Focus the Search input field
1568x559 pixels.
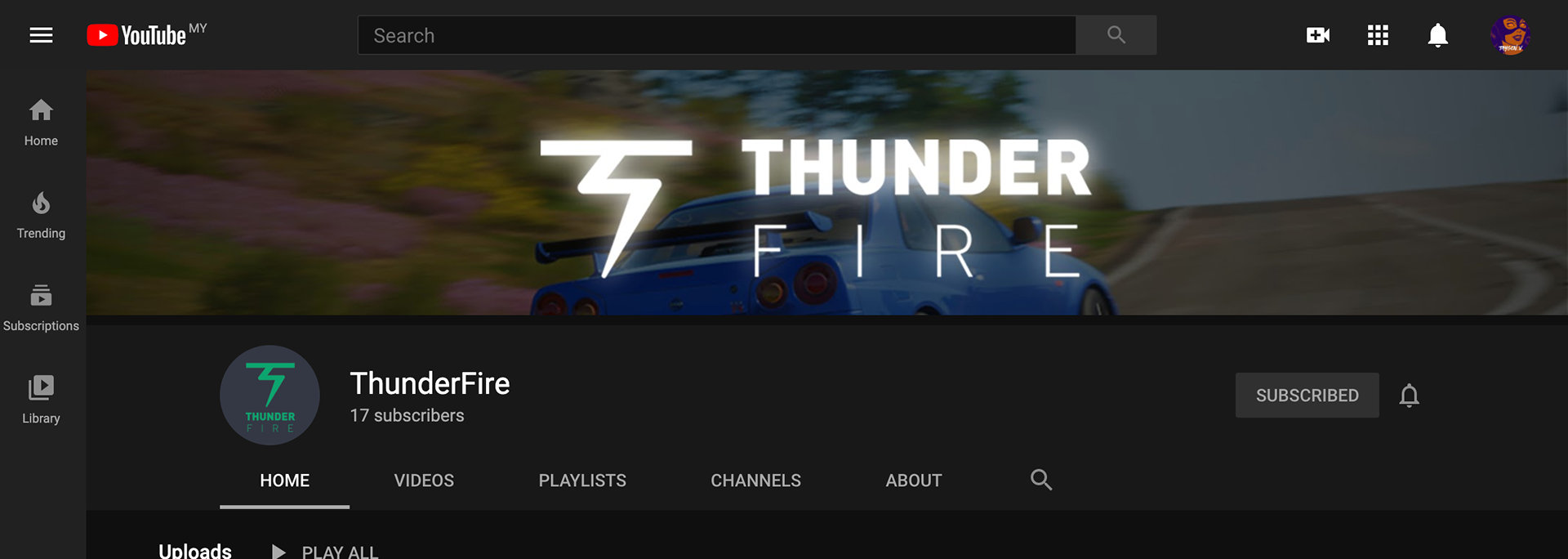pyautogui.click(x=717, y=35)
